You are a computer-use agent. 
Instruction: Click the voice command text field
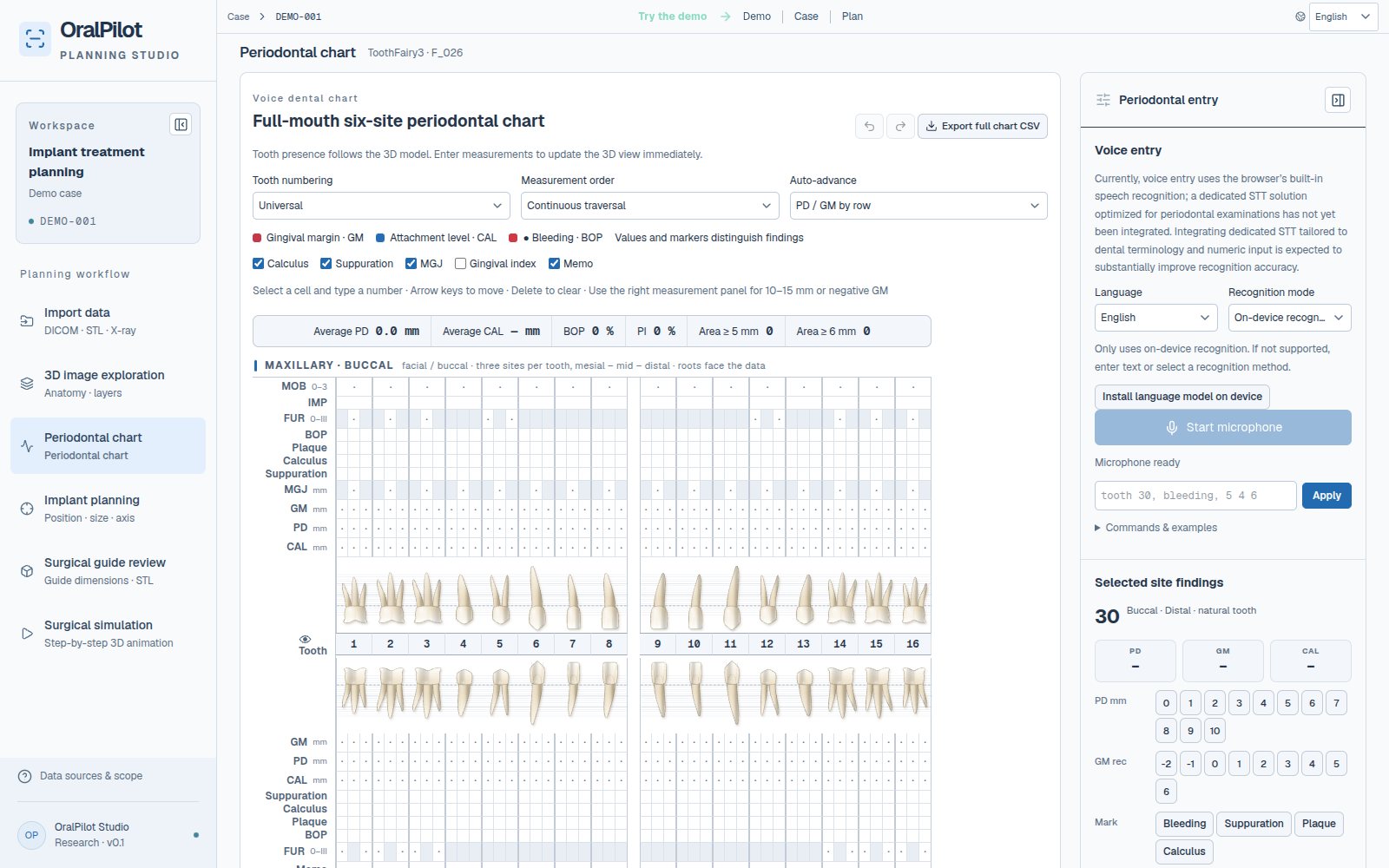click(1195, 496)
